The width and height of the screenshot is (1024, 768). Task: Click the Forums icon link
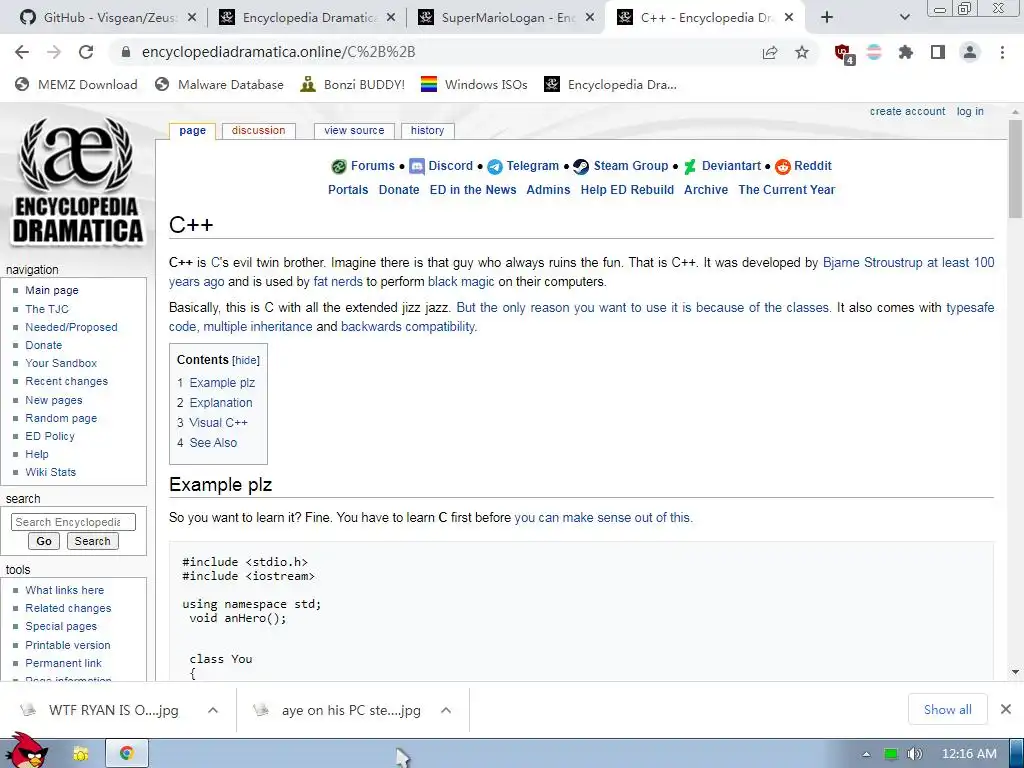pos(338,167)
